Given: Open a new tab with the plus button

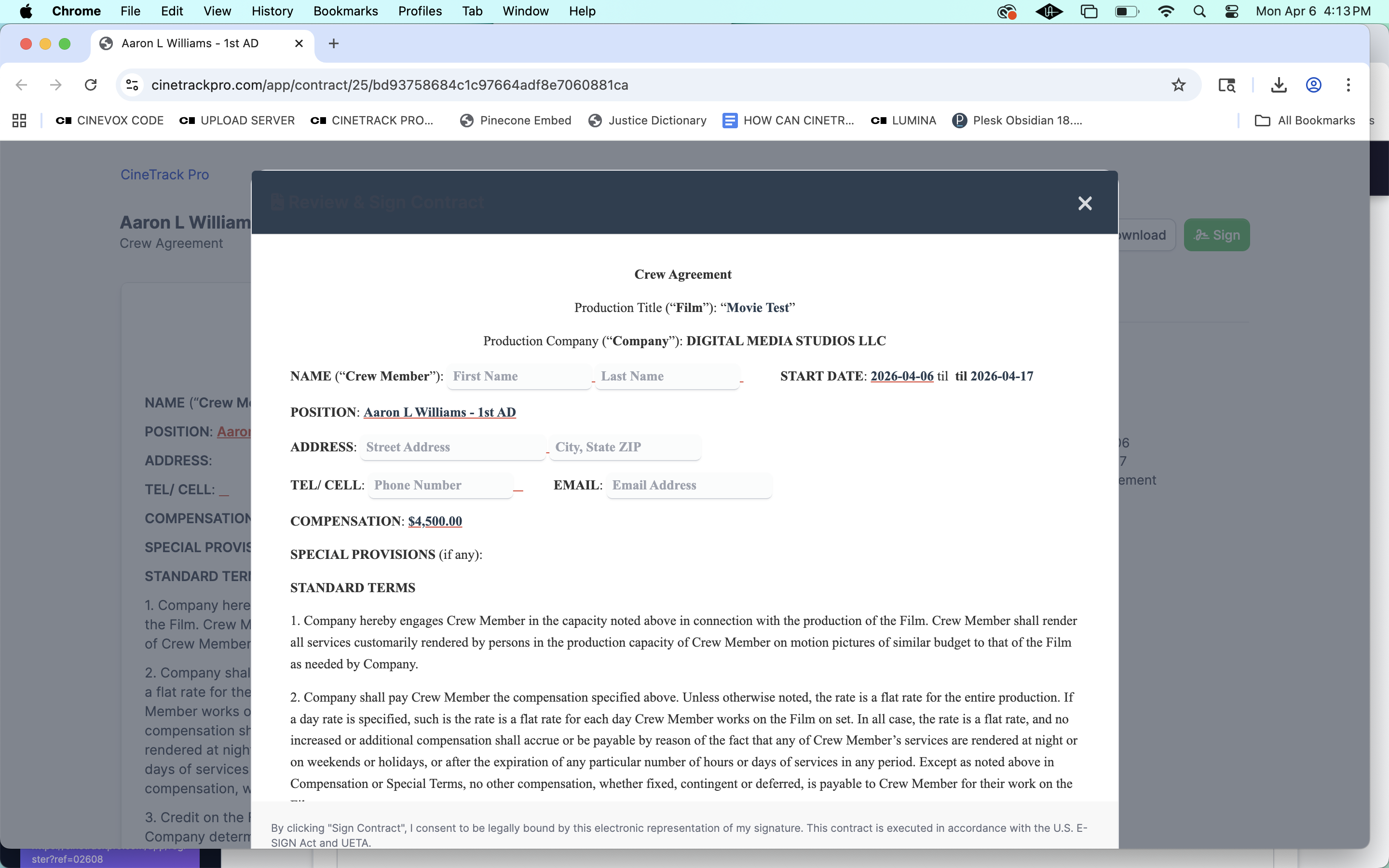Looking at the screenshot, I should click(x=333, y=43).
